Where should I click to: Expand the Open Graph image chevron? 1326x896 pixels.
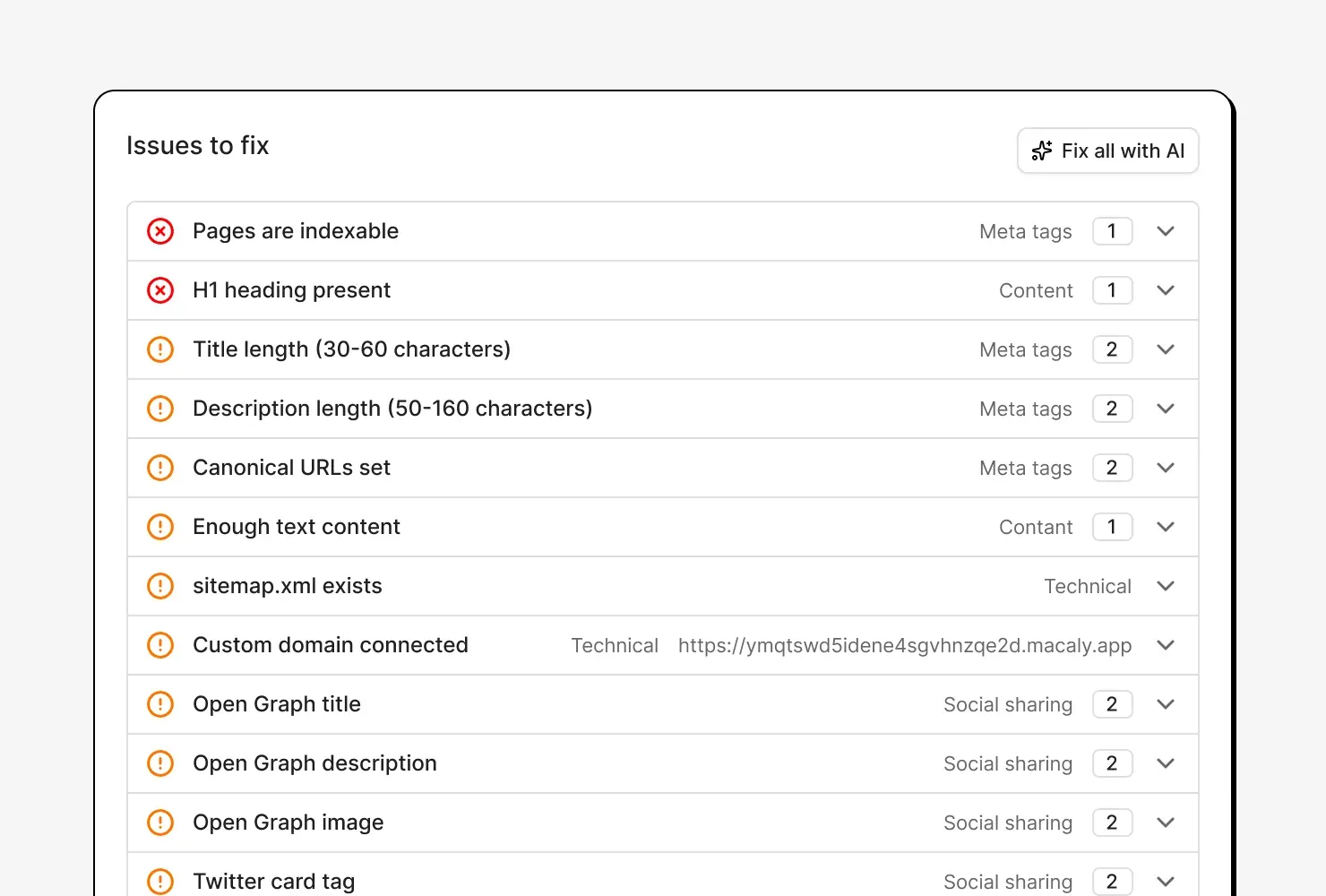click(x=1166, y=823)
